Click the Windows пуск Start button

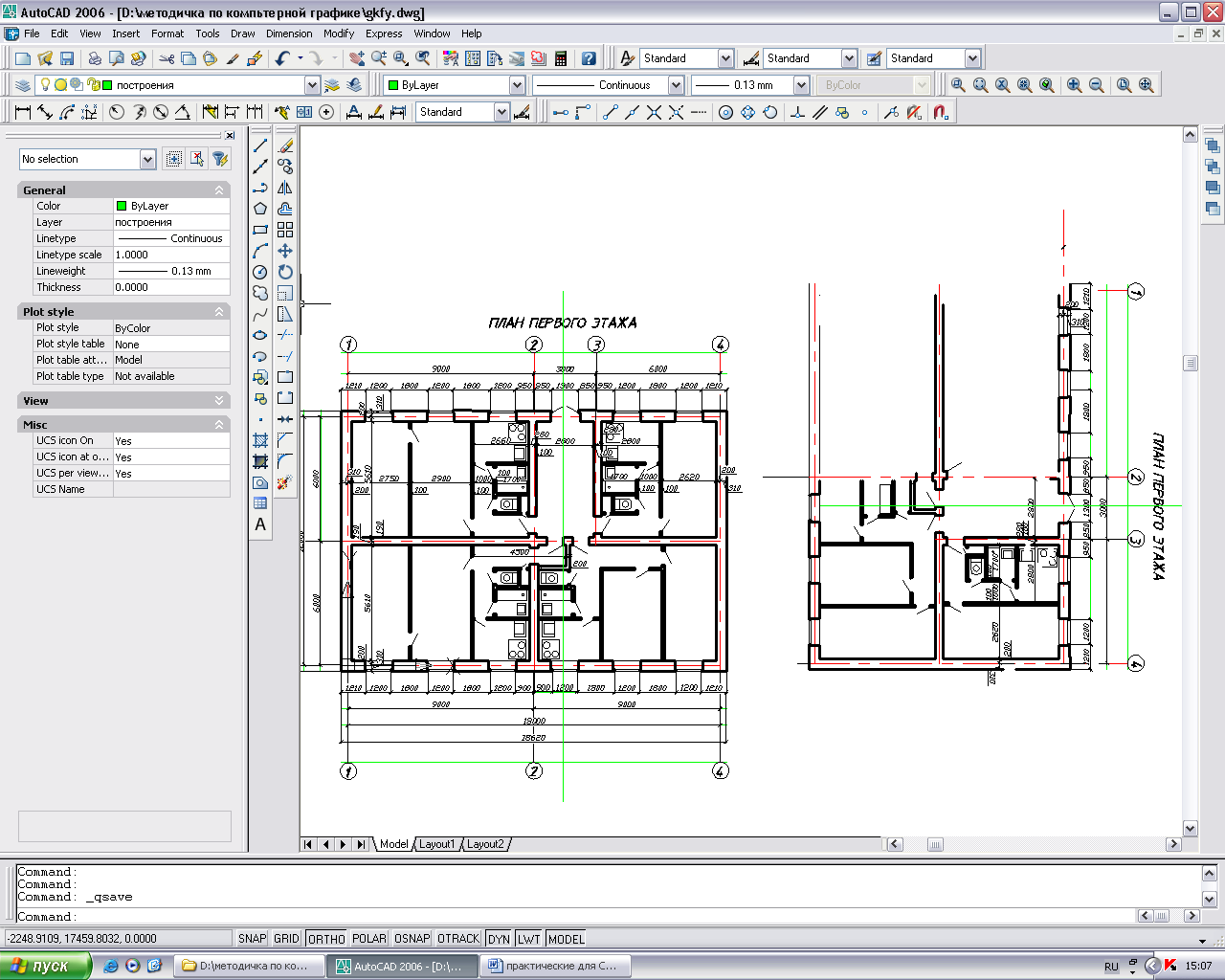45,966
